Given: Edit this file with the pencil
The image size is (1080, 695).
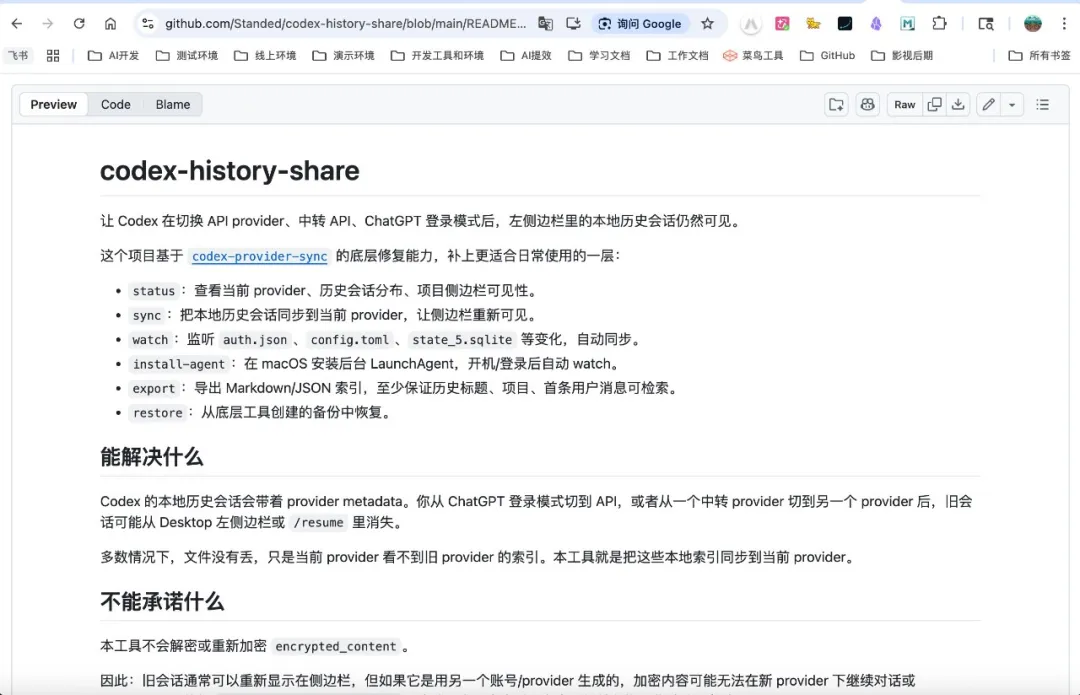Looking at the screenshot, I should pyautogui.click(x=988, y=105).
